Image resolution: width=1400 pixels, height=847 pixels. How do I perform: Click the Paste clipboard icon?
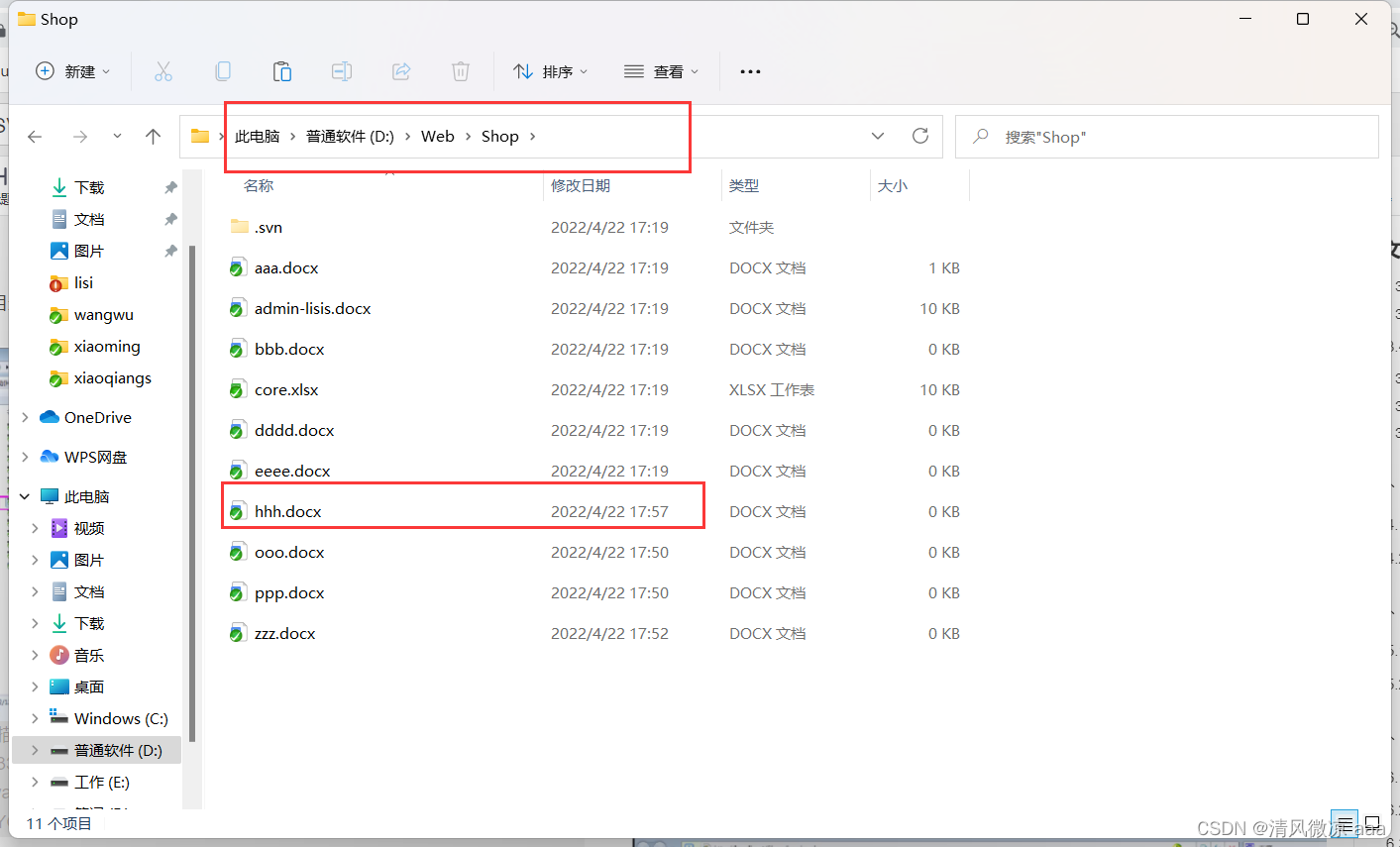282,71
